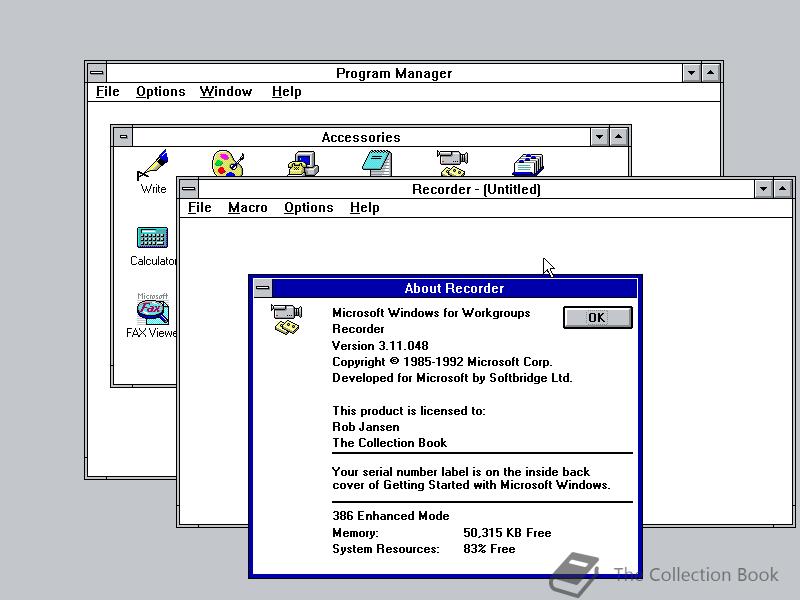Open Recorder's Options menu
The height and width of the screenshot is (600, 800).
click(309, 208)
